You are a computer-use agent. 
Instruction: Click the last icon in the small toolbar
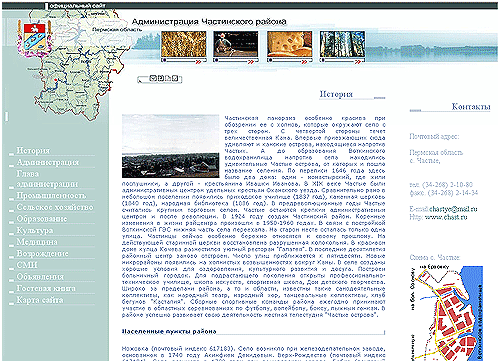pyautogui.click(x=175, y=79)
